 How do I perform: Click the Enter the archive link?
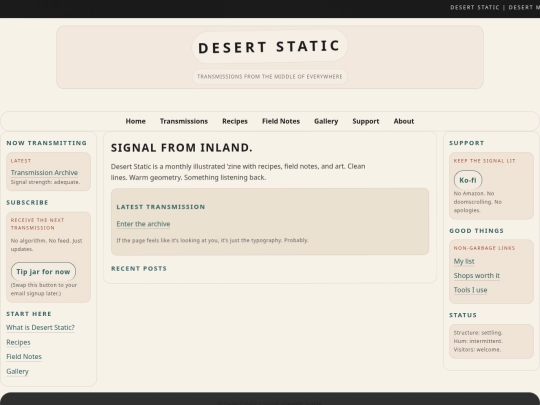143,224
